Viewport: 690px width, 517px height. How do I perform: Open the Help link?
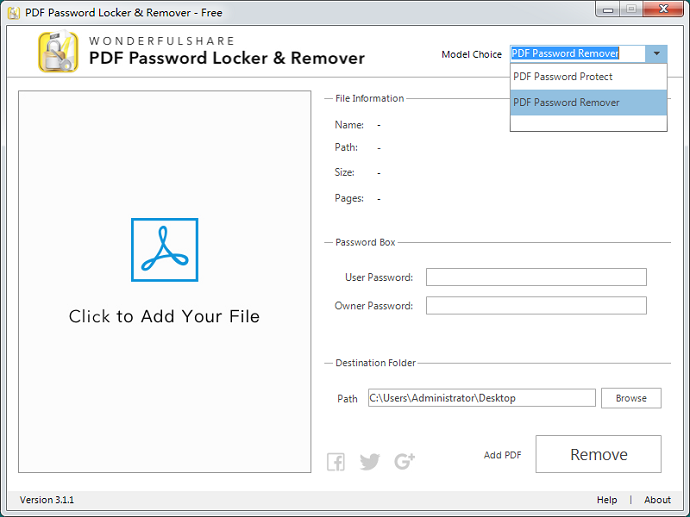607,500
